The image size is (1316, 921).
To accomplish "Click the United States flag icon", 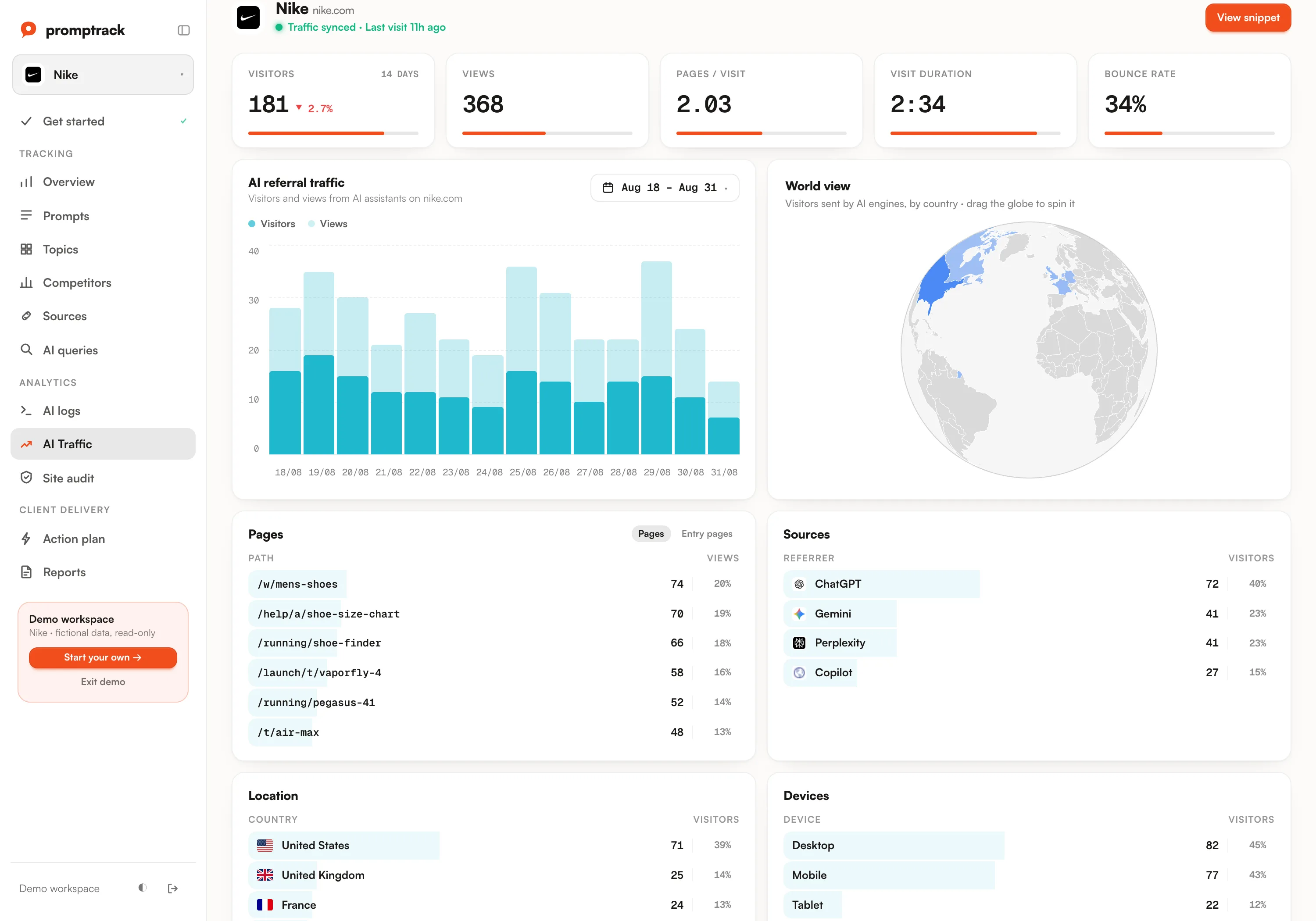I will coord(265,846).
